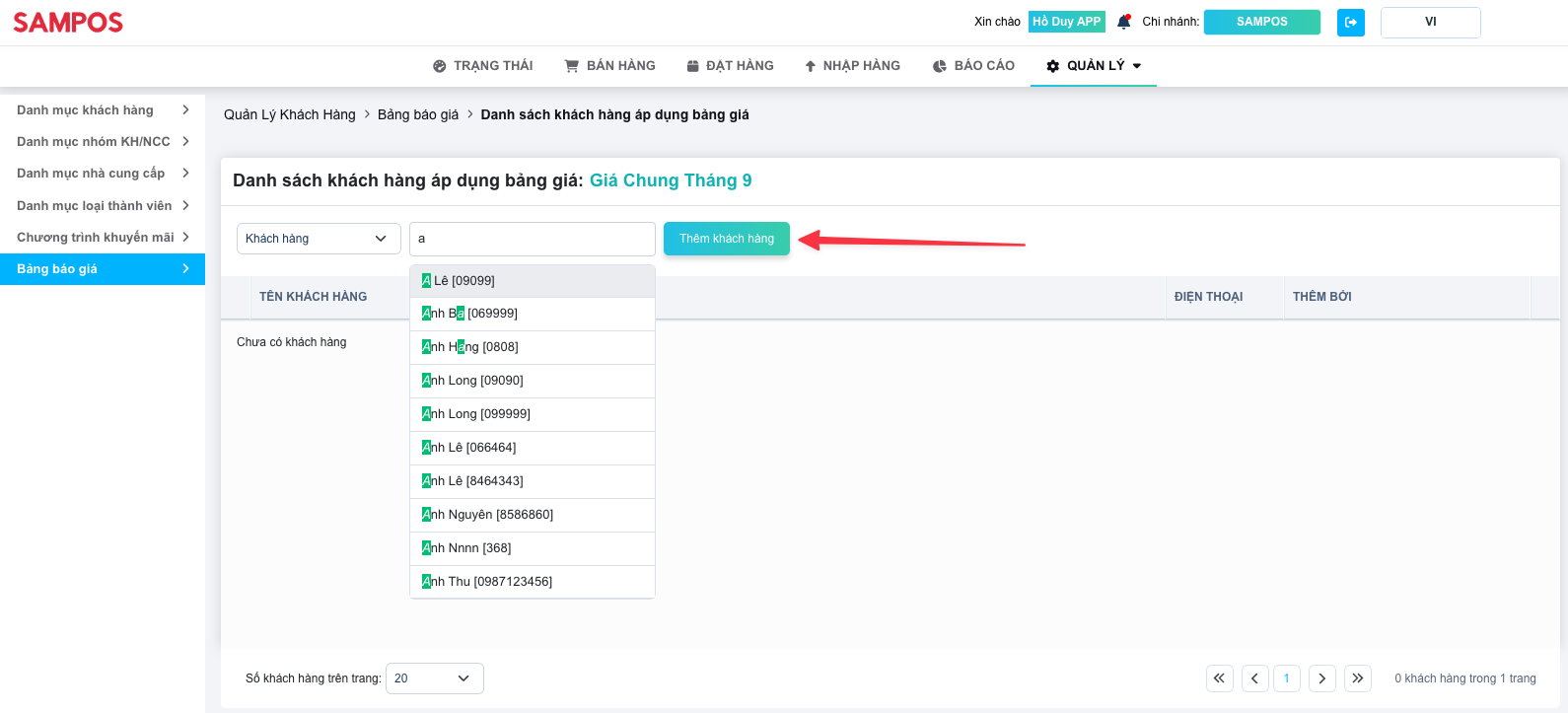Open ĐẶT HÀNG tab

(731, 66)
